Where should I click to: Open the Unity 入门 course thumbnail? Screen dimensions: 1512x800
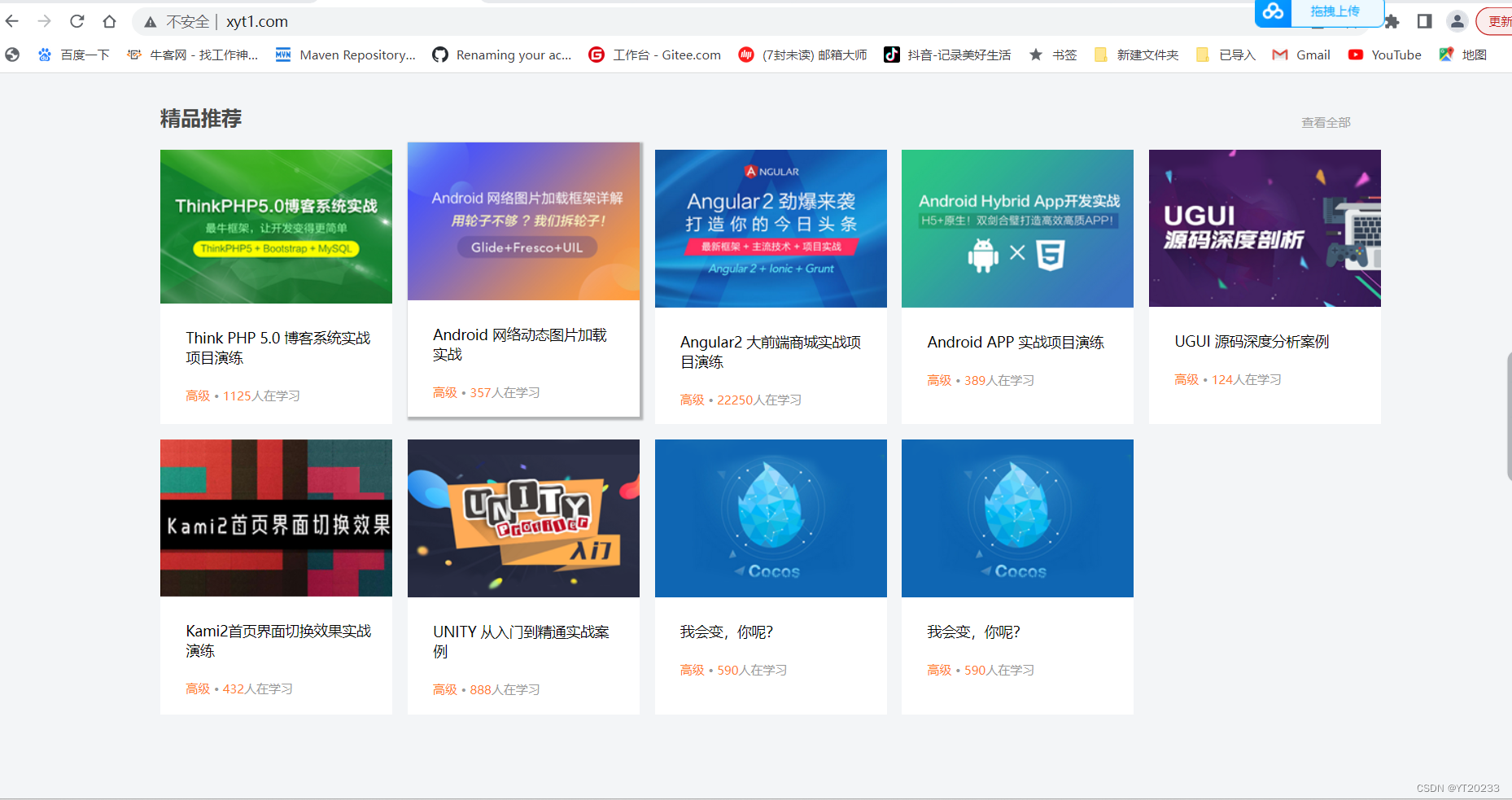(523, 518)
